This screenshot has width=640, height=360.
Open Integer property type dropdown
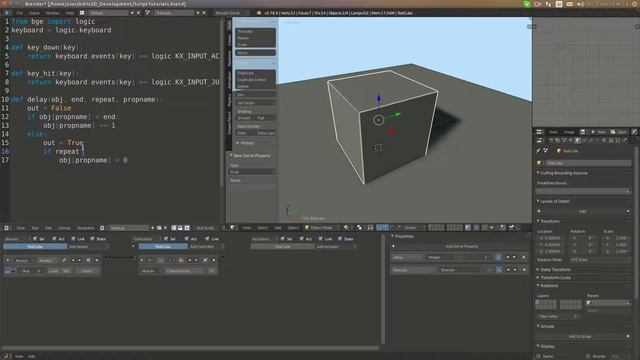coord(441,258)
